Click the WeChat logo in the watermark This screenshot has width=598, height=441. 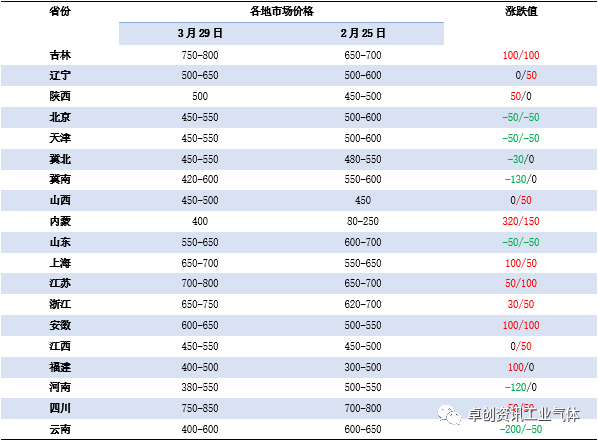click(x=449, y=415)
